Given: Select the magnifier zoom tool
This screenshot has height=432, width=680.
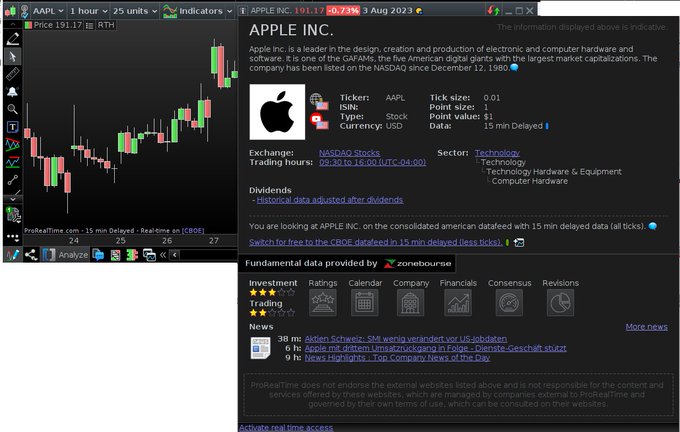Looking at the screenshot, I should pos(13,109).
